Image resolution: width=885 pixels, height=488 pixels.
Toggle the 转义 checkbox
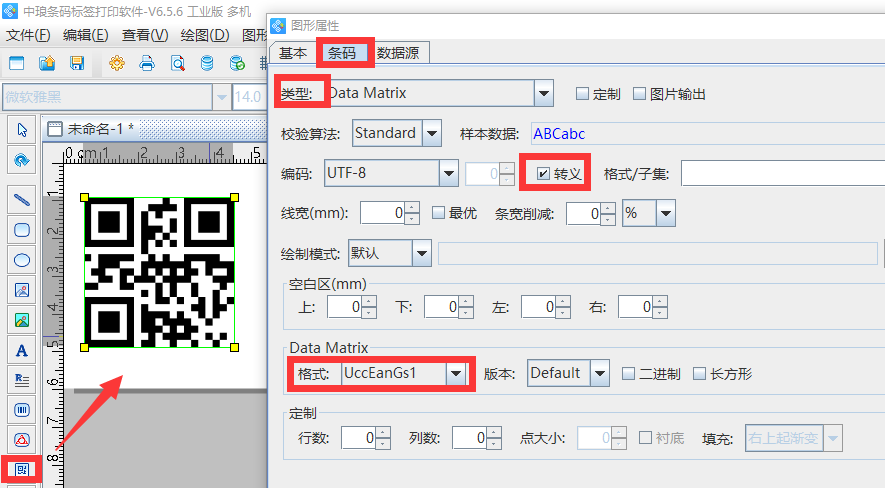542,173
